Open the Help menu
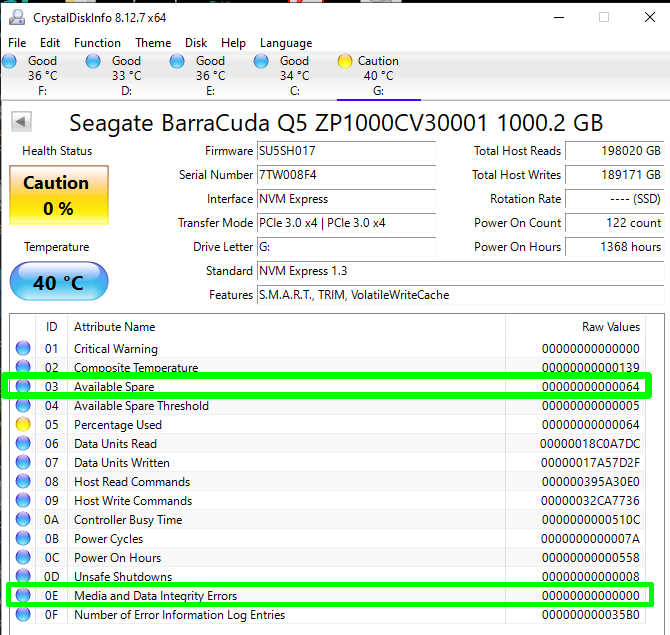 pyautogui.click(x=233, y=43)
